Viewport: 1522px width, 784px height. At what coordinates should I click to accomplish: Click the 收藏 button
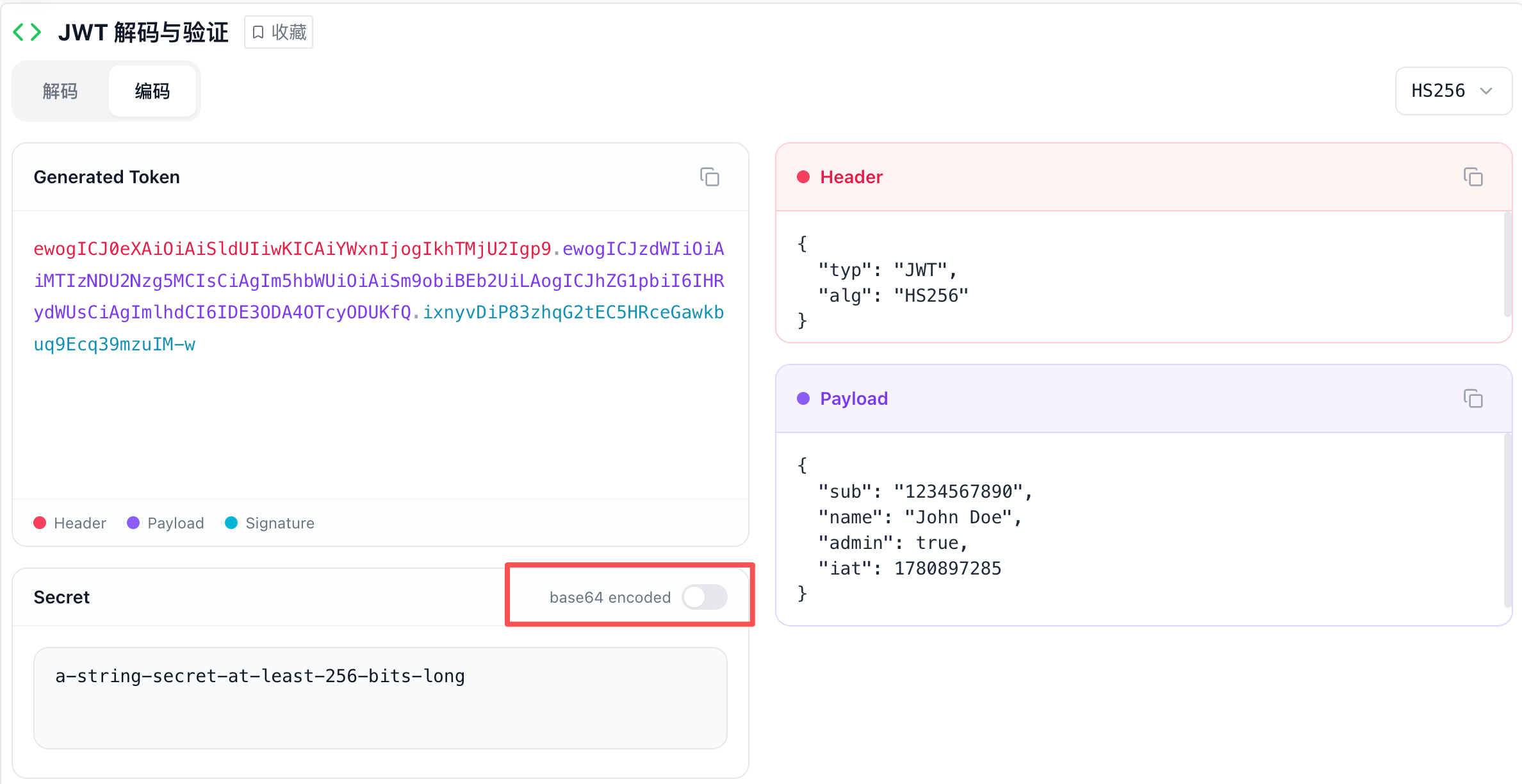pos(279,32)
